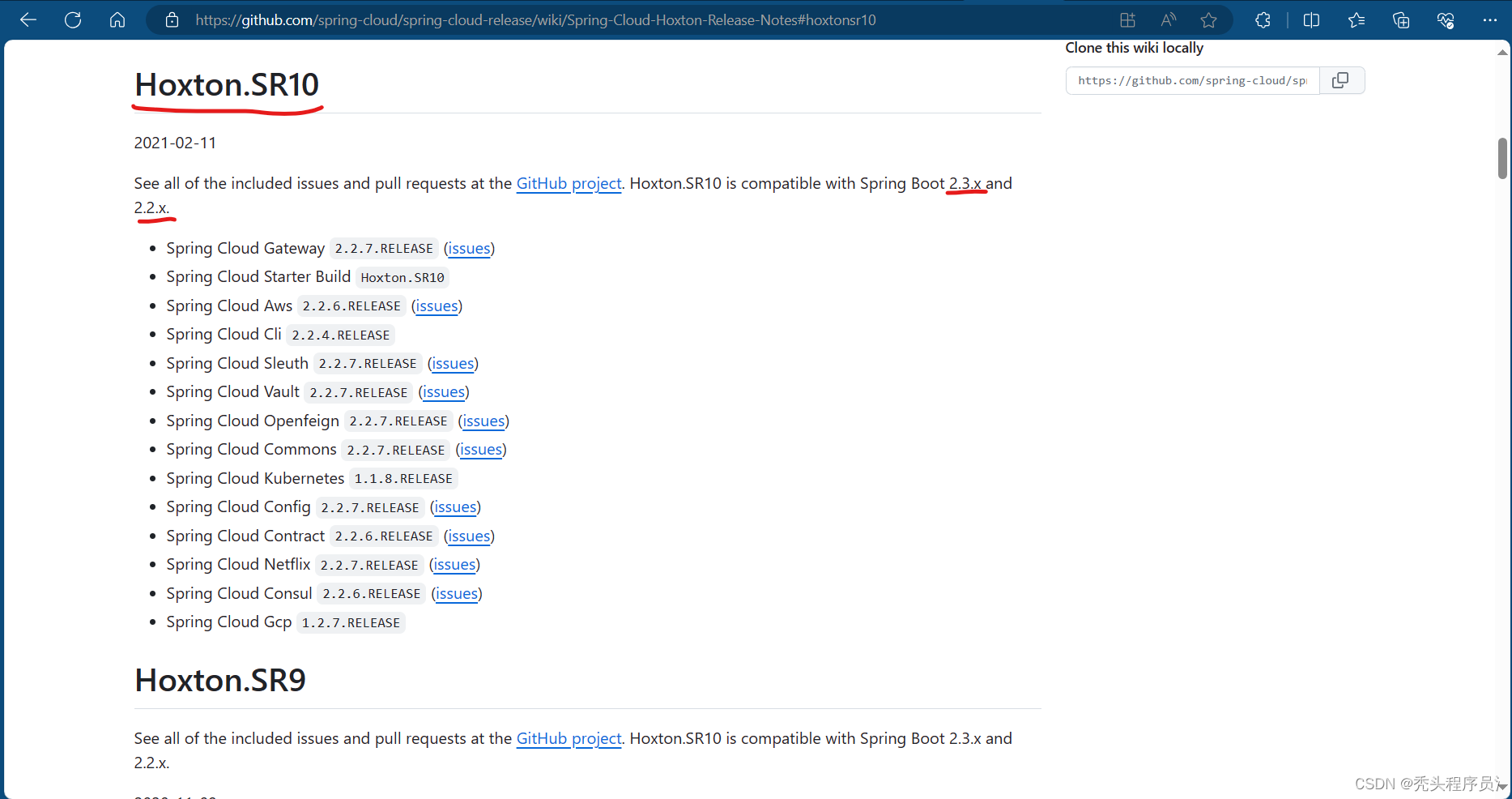Add this page to favorites star

click(x=1209, y=20)
